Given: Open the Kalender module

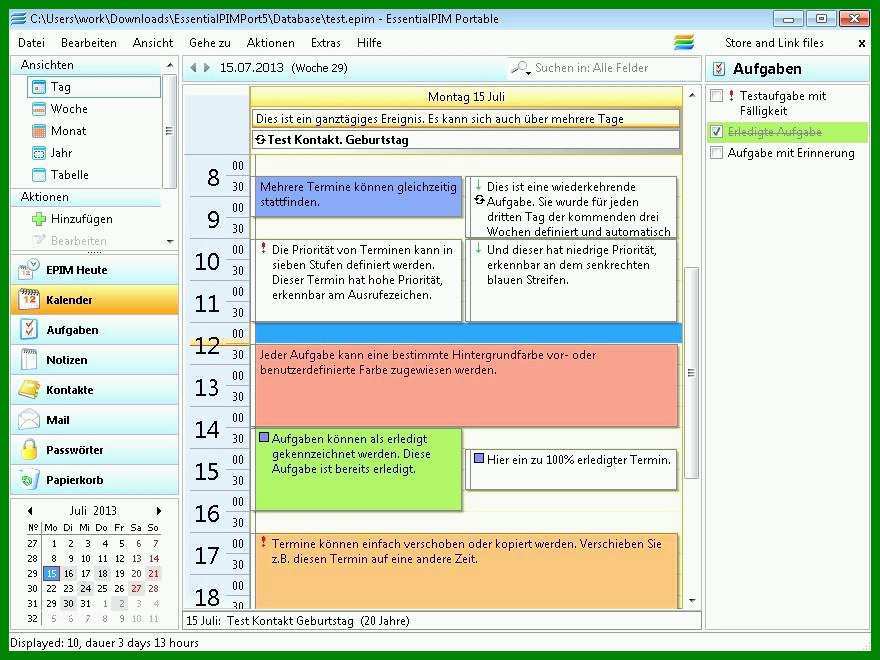Looking at the screenshot, I should (x=94, y=300).
